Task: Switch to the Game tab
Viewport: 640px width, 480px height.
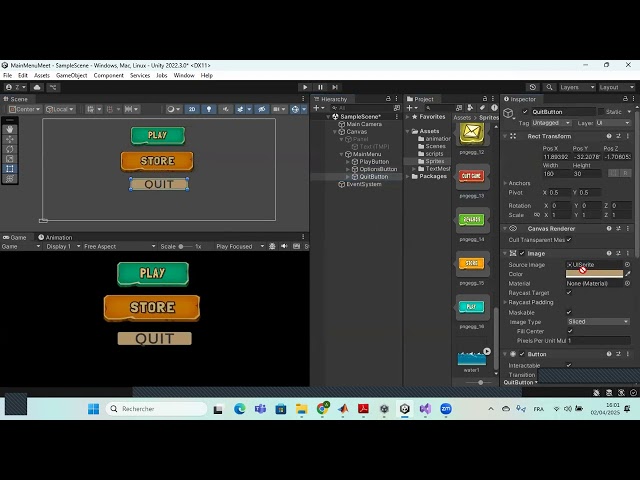Action: pyautogui.click(x=14, y=237)
